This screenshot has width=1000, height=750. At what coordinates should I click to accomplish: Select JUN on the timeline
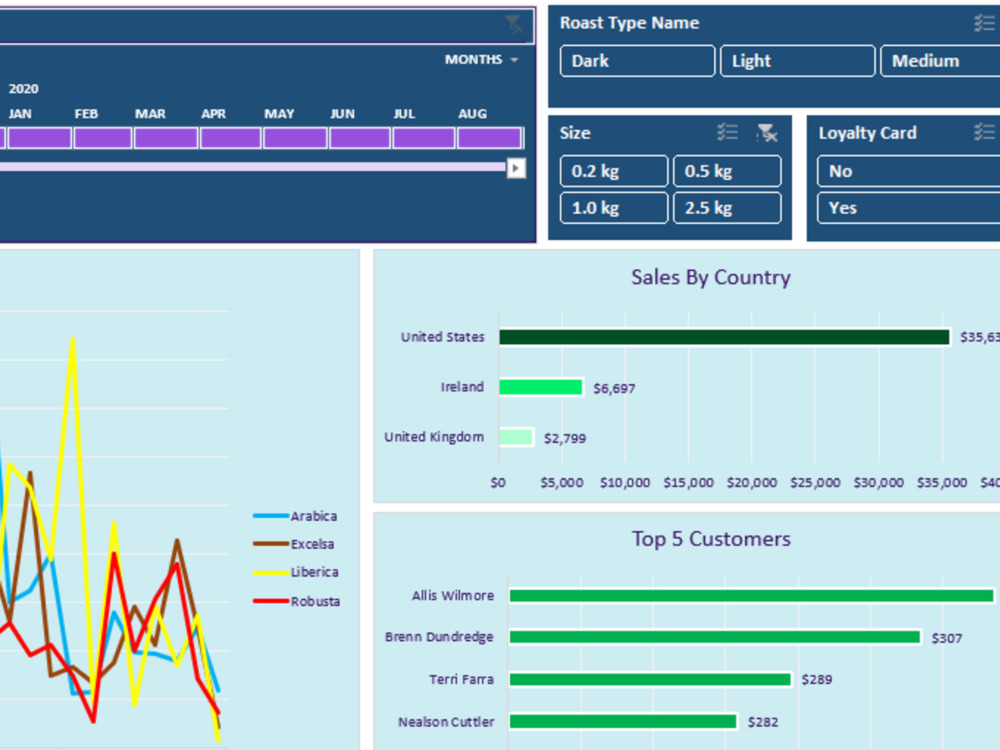360,138
